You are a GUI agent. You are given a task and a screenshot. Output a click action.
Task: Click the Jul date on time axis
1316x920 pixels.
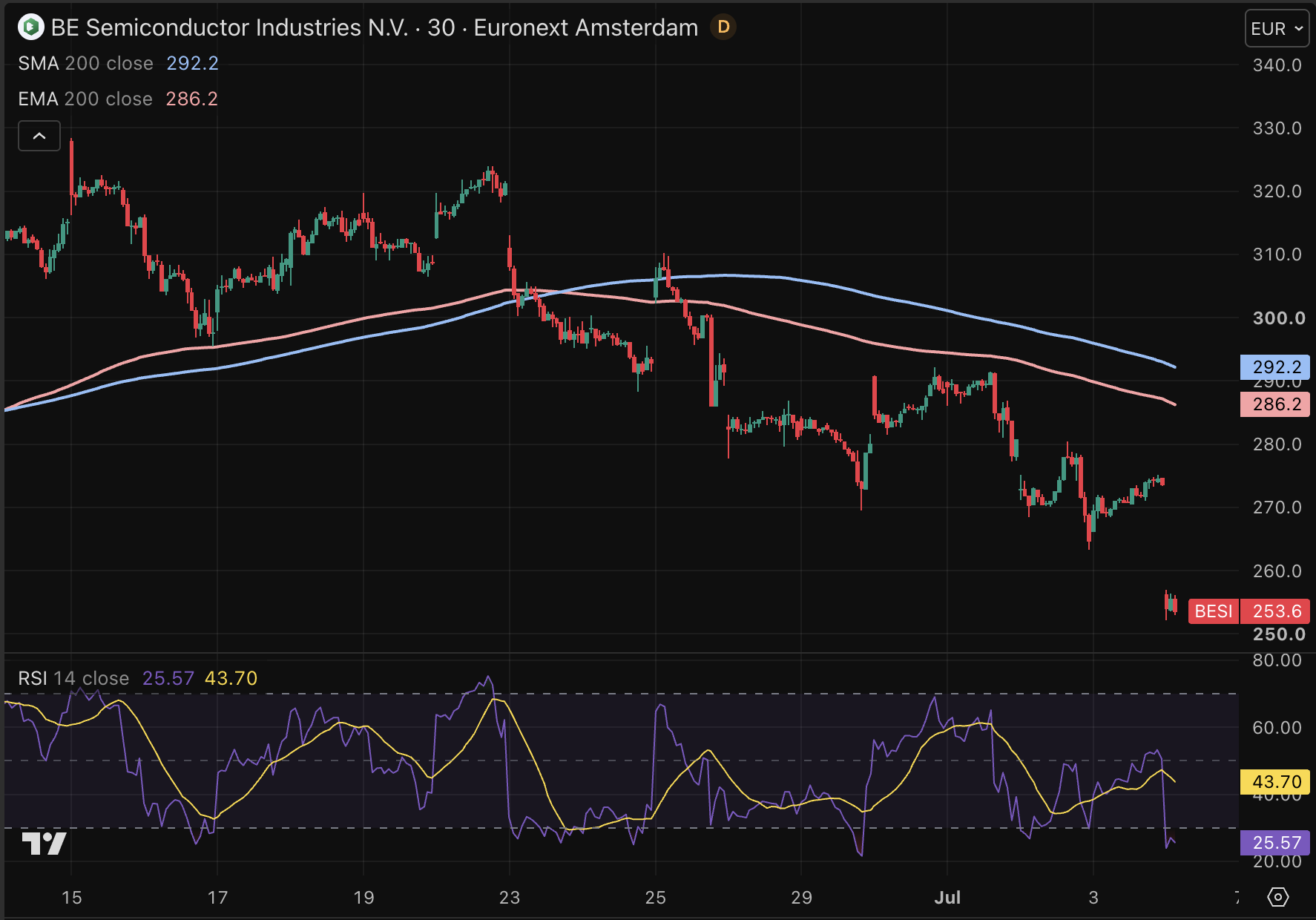pyautogui.click(x=947, y=898)
